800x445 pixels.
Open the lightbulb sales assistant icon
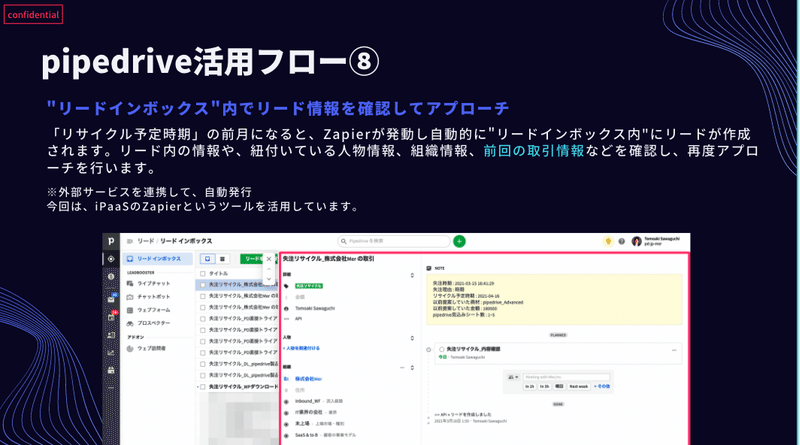coord(608,241)
